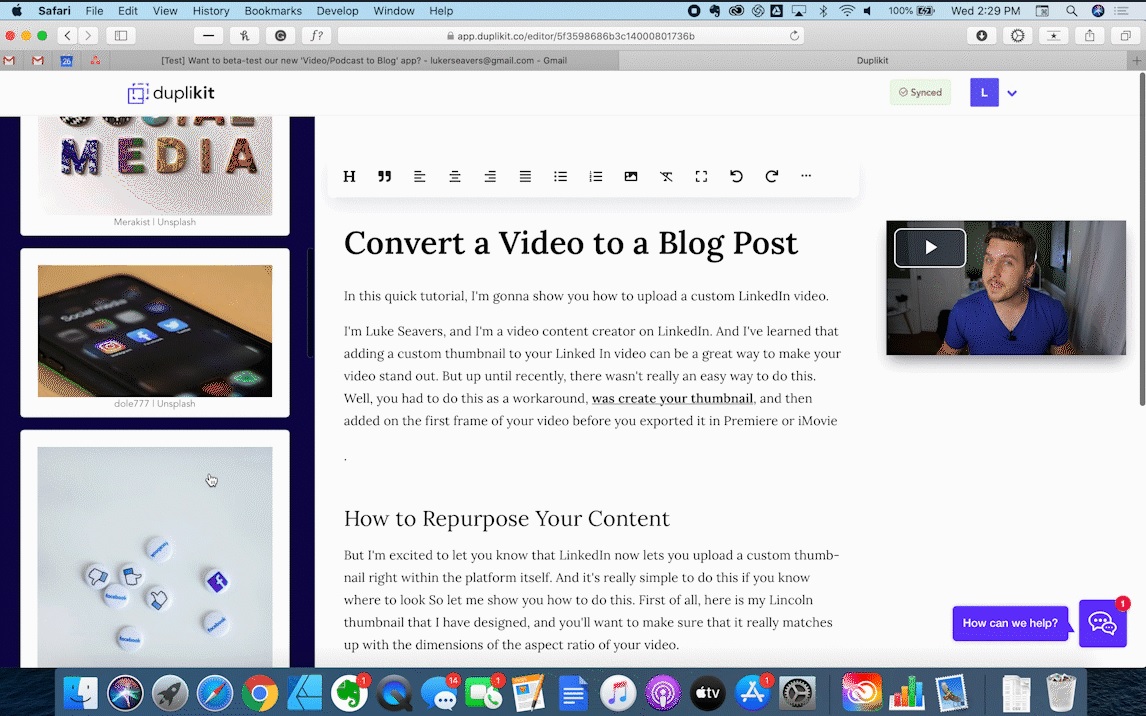
Task: Switch to the Gmail browser tab
Action: [349, 60]
